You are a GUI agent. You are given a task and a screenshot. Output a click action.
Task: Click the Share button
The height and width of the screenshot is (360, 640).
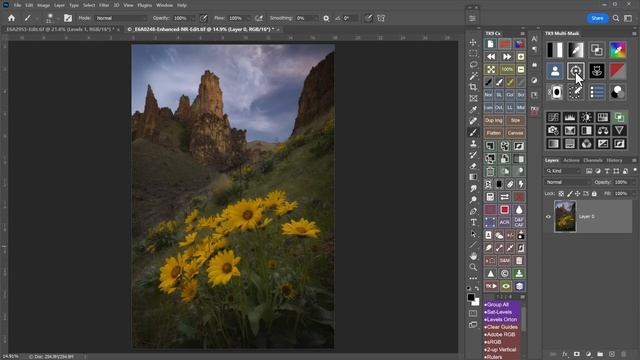pos(597,18)
